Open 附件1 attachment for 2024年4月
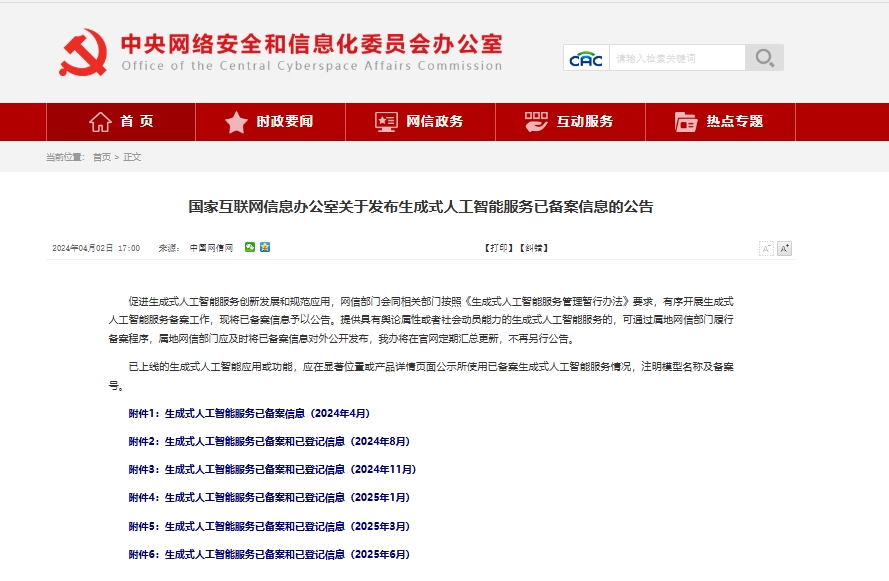889x581 pixels. [x=249, y=413]
